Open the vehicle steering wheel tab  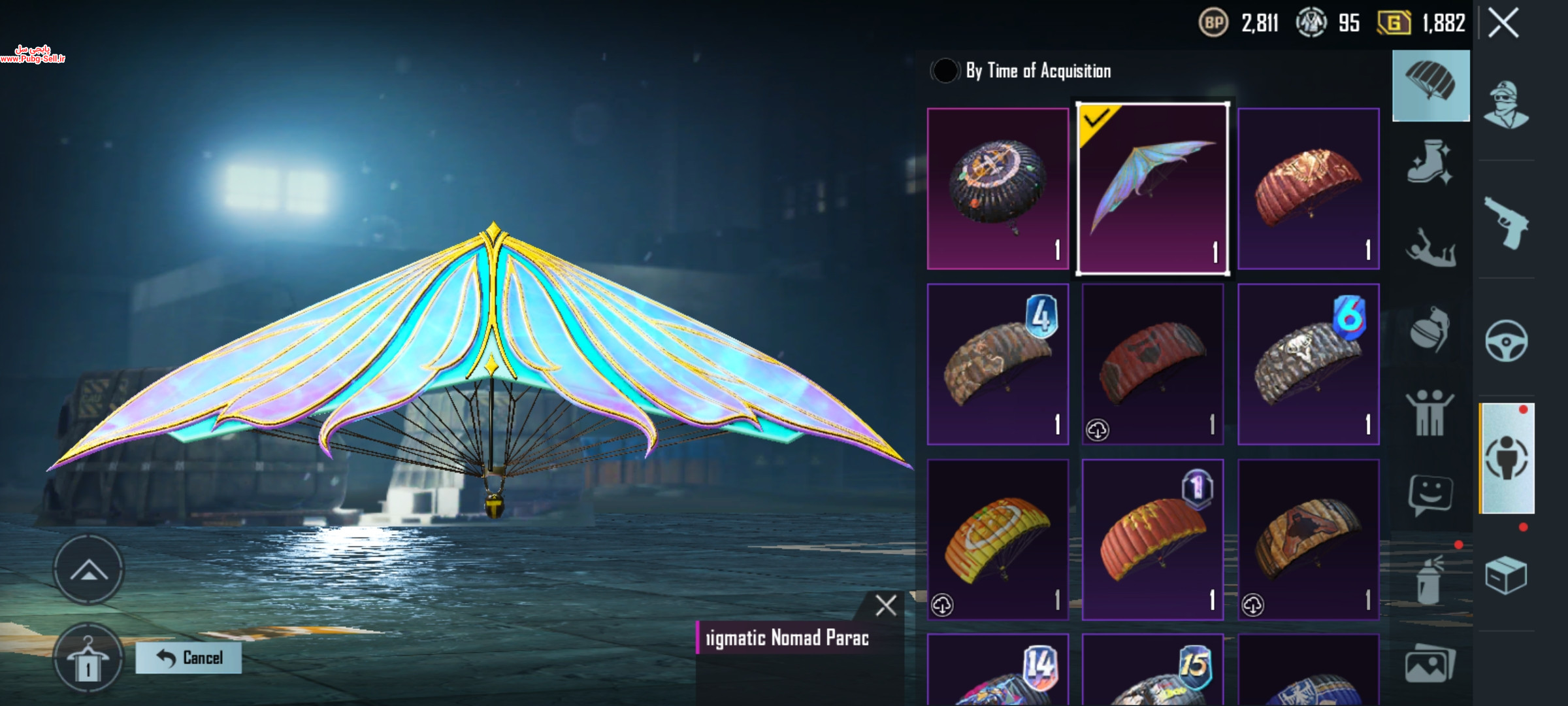(x=1507, y=341)
